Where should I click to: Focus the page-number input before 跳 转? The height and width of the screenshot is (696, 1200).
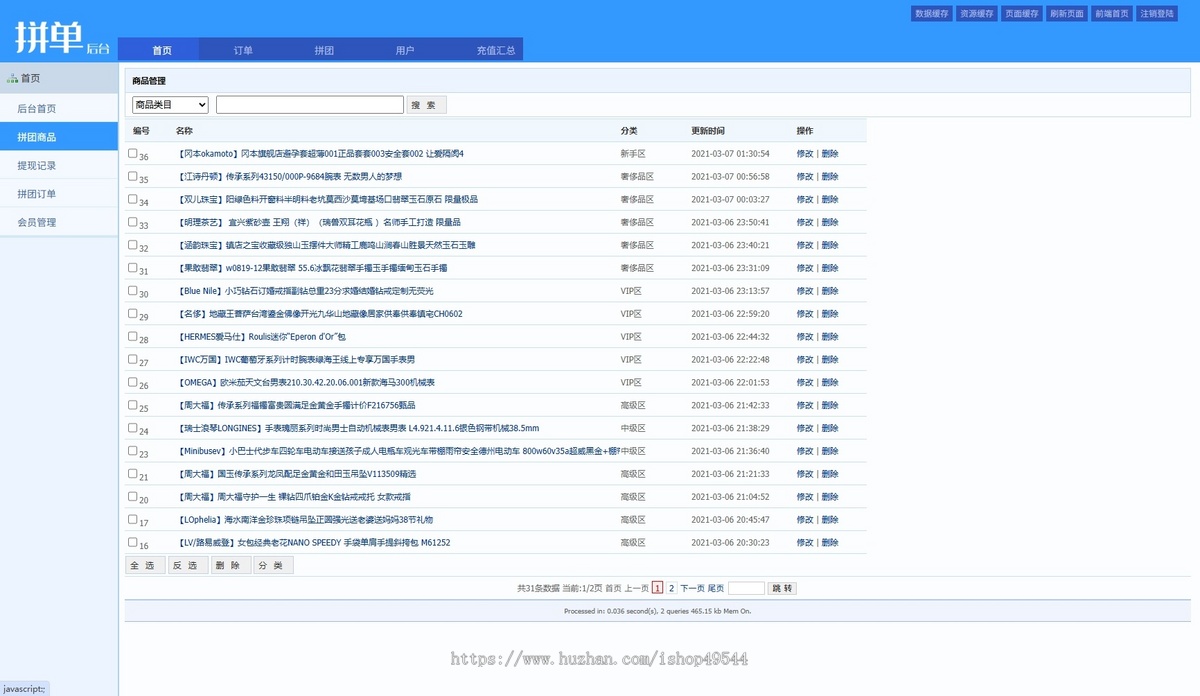click(x=746, y=589)
